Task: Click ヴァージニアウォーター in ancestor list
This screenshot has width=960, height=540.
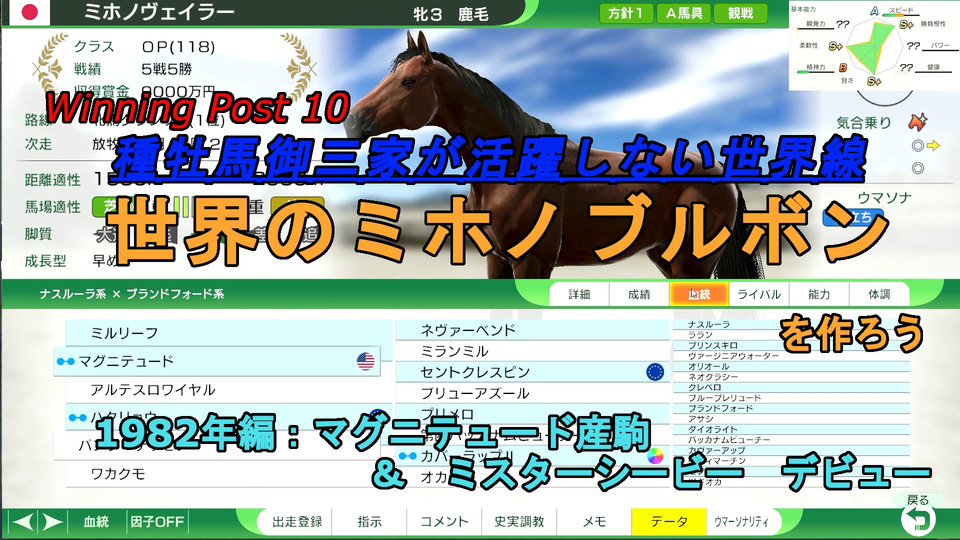Action: click(x=733, y=356)
